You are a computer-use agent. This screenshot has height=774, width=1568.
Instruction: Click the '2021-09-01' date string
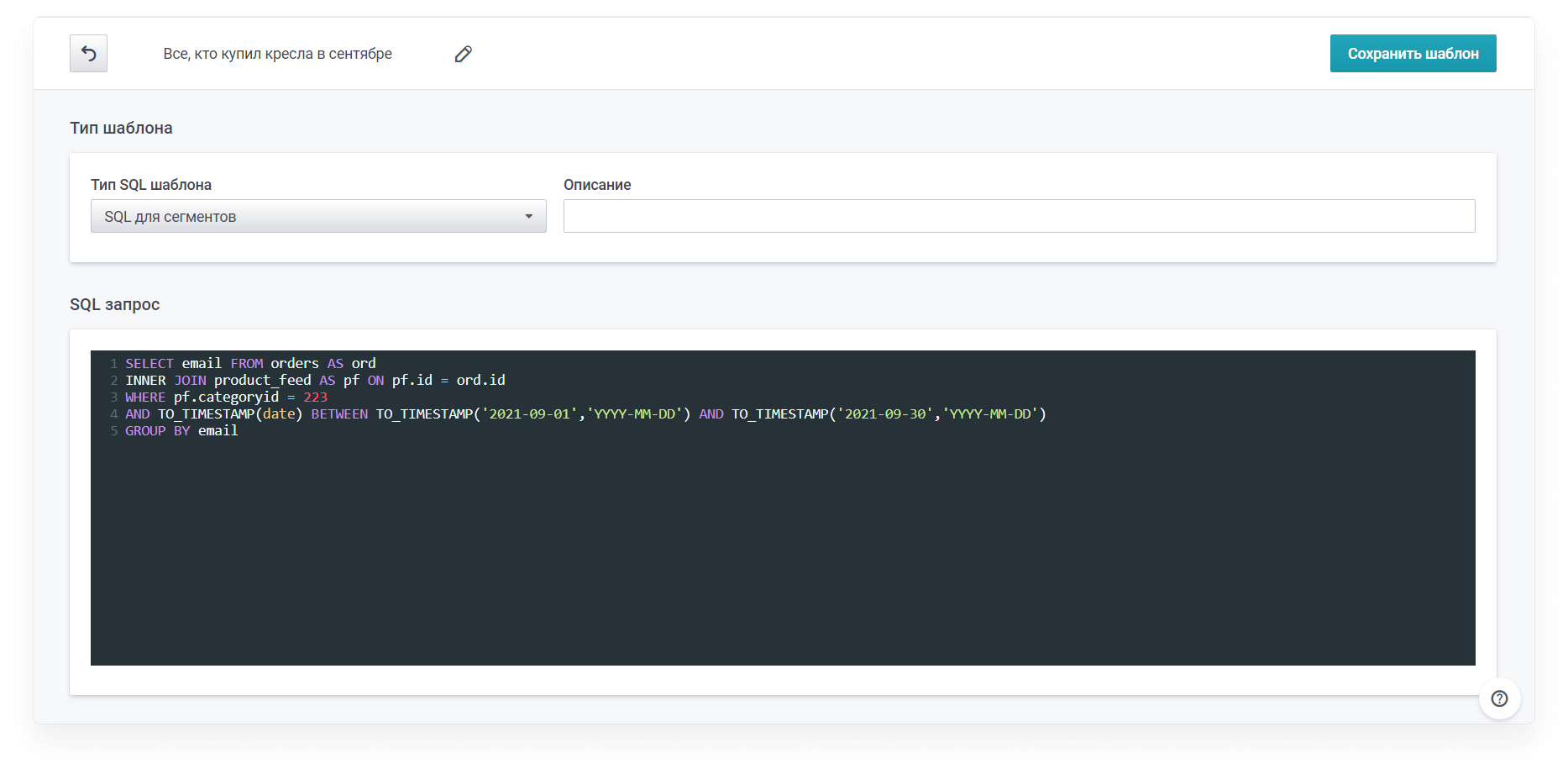(x=529, y=414)
